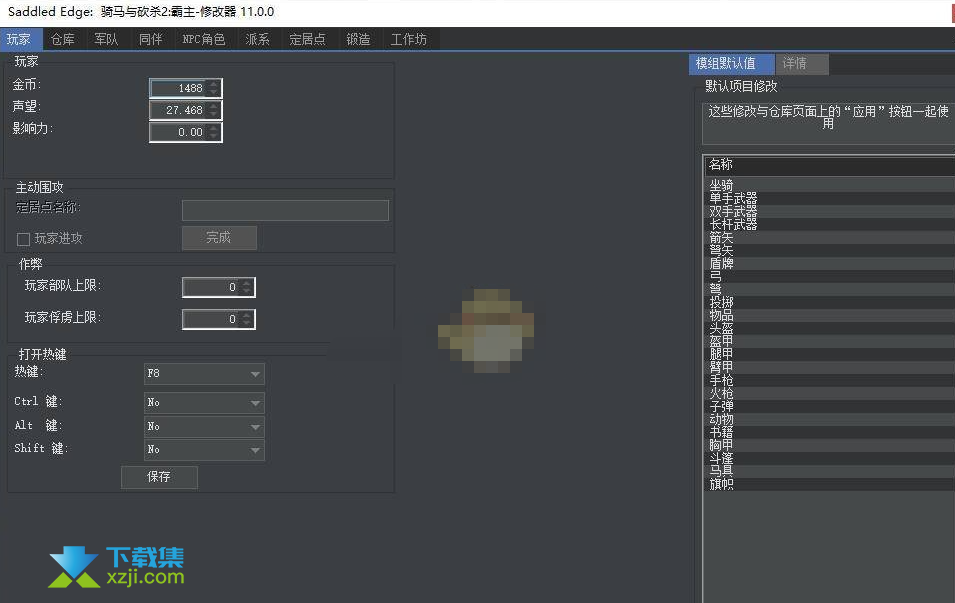The height and width of the screenshot is (603, 955).
Task: Increase 影响力 with the up arrow
Action: (x=213, y=128)
